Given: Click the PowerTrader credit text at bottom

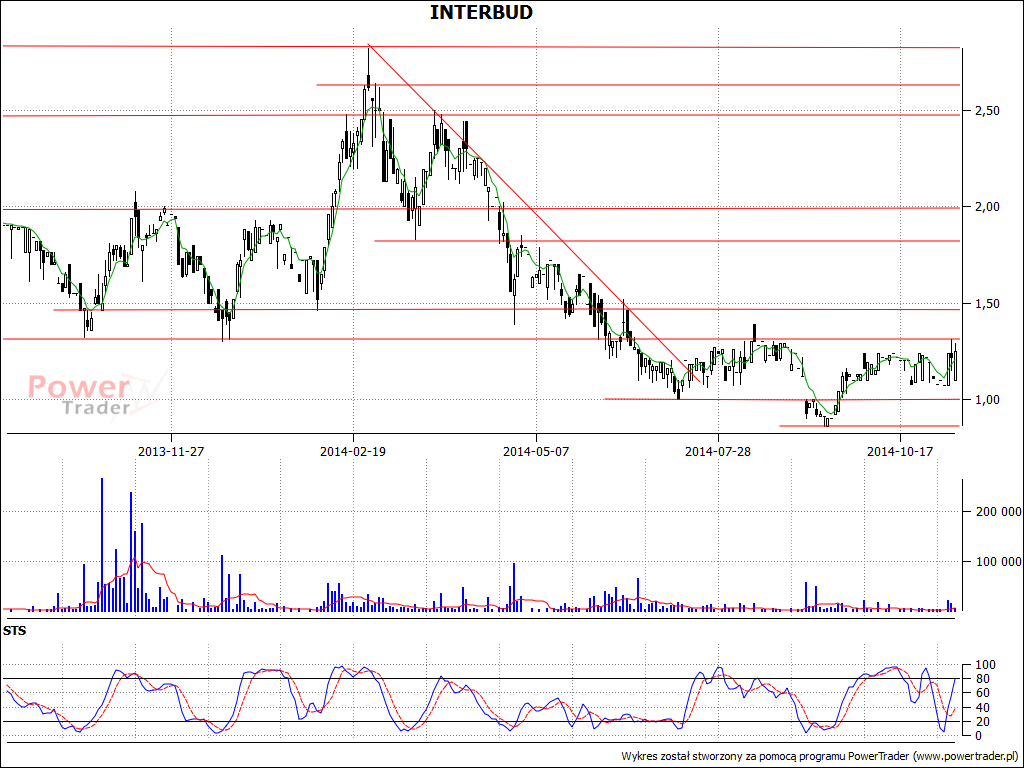Looking at the screenshot, I should point(820,756).
